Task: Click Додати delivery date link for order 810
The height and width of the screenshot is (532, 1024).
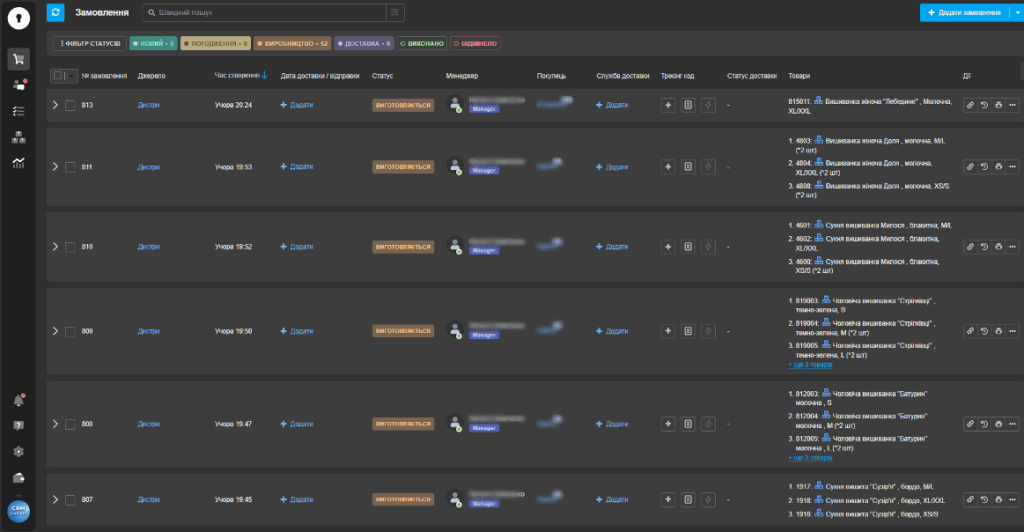Action: pyautogui.click(x=297, y=245)
